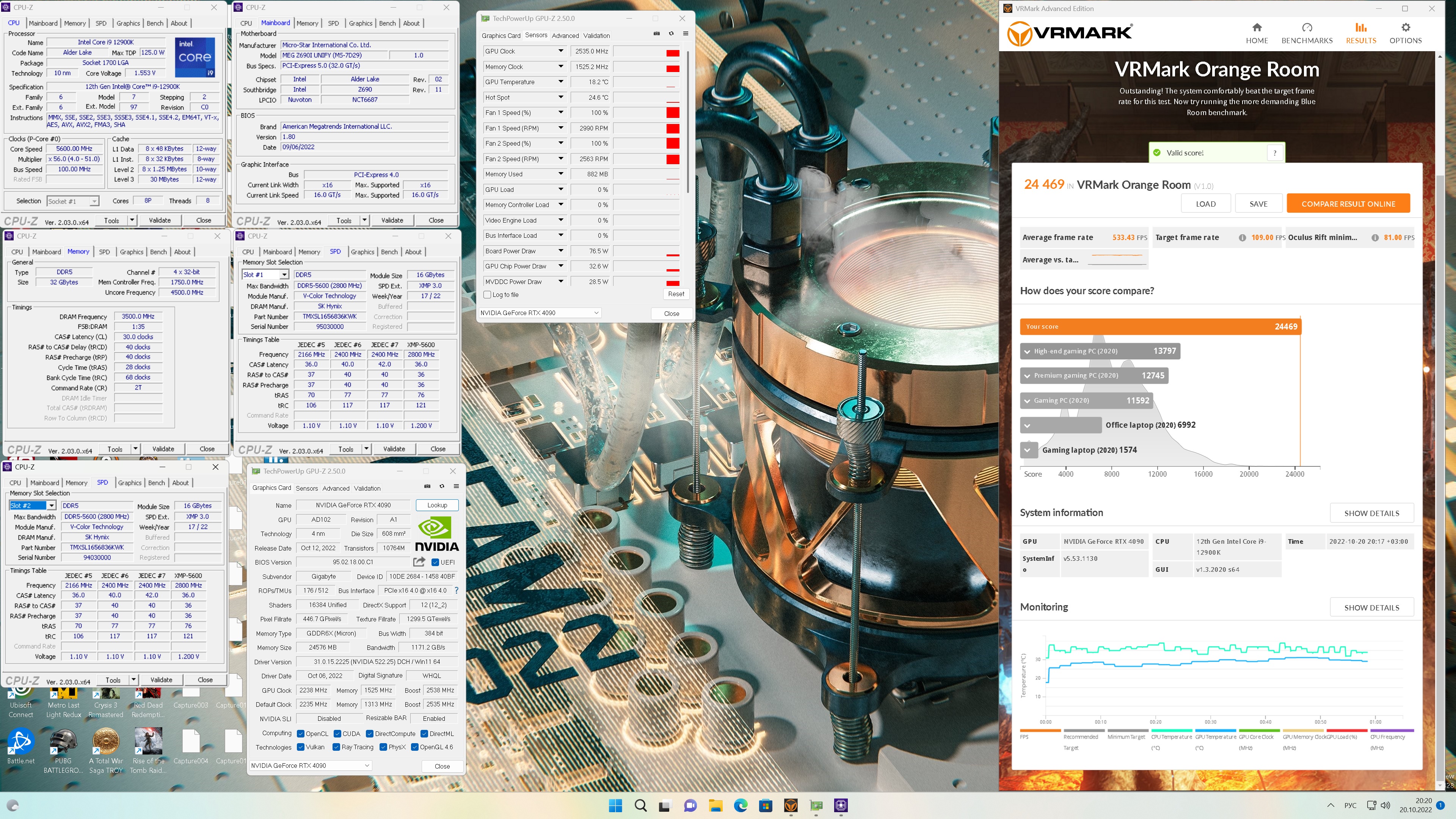1456x819 pixels.
Task: Click Lookup button in GPU-Z
Action: (x=437, y=505)
